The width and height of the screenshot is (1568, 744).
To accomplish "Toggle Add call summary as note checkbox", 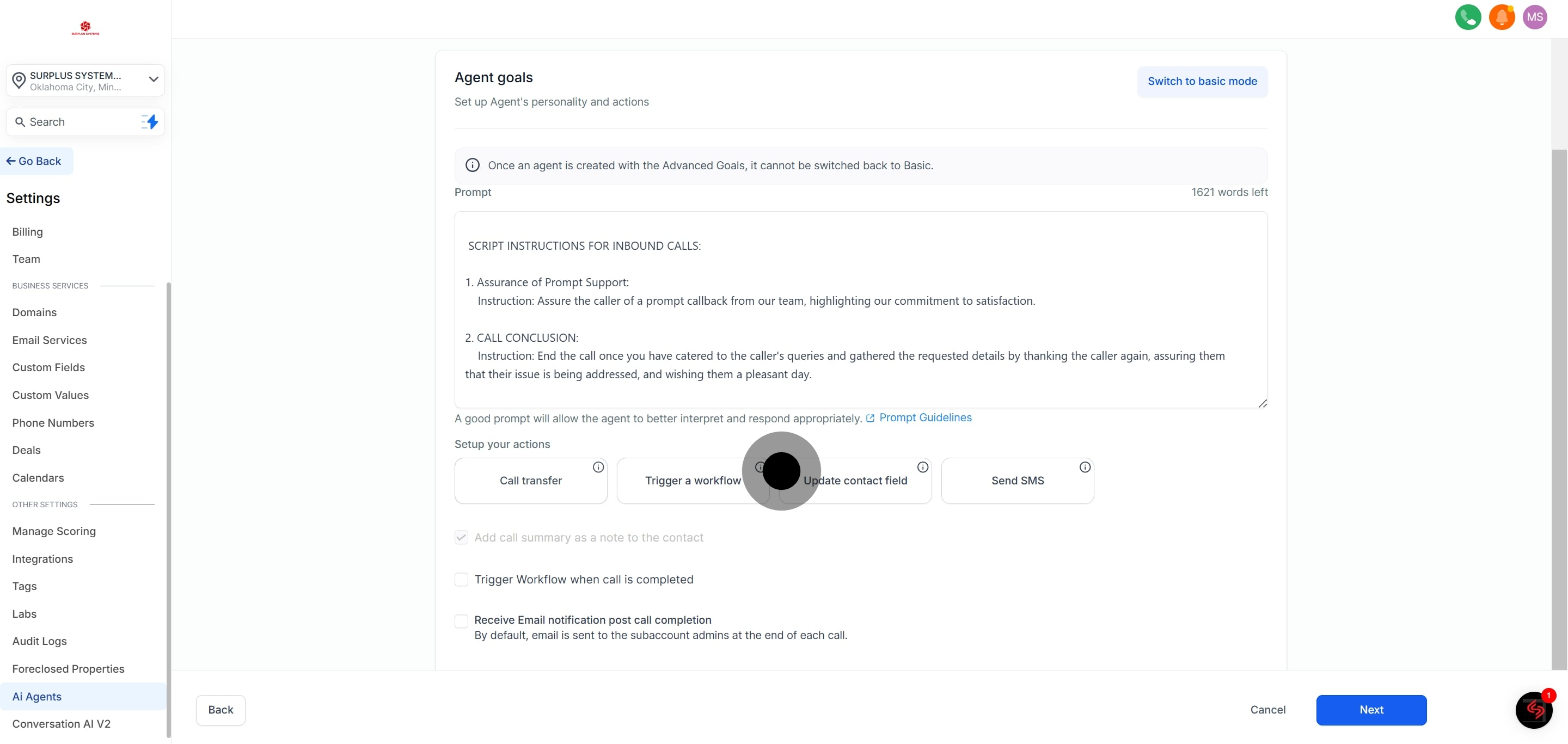I will point(461,537).
